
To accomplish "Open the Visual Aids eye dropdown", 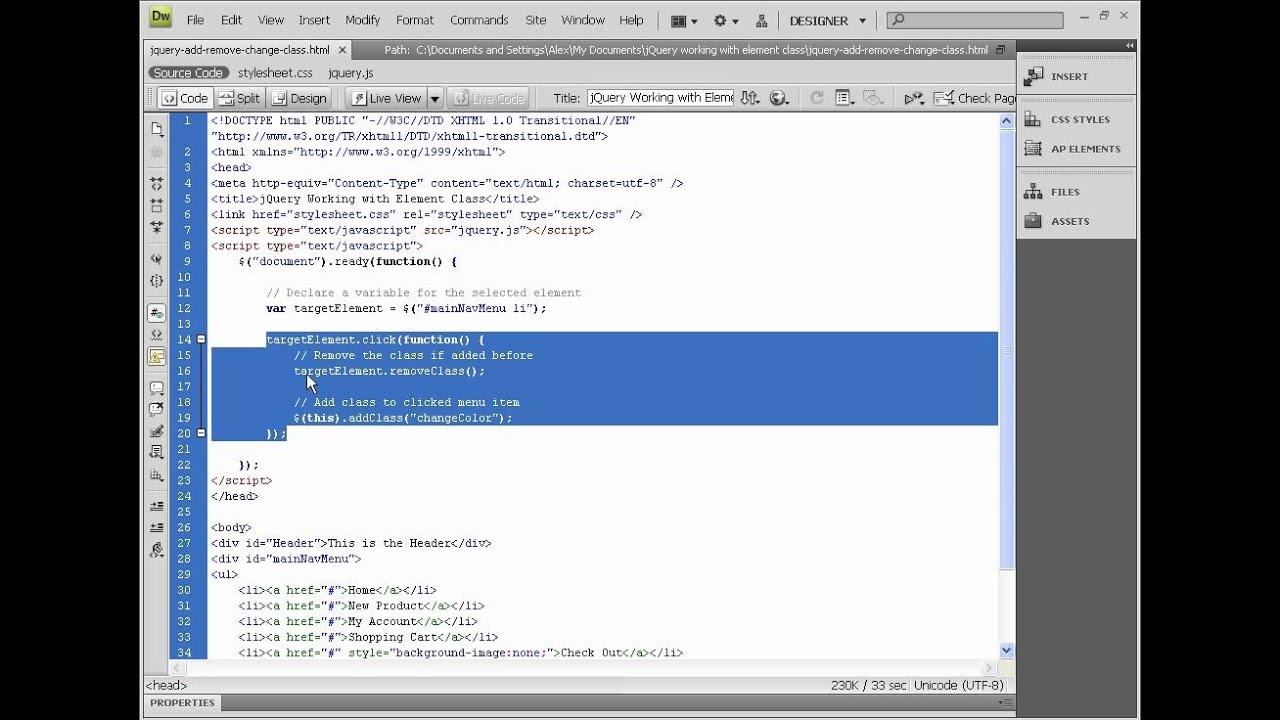I will [x=875, y=98].
